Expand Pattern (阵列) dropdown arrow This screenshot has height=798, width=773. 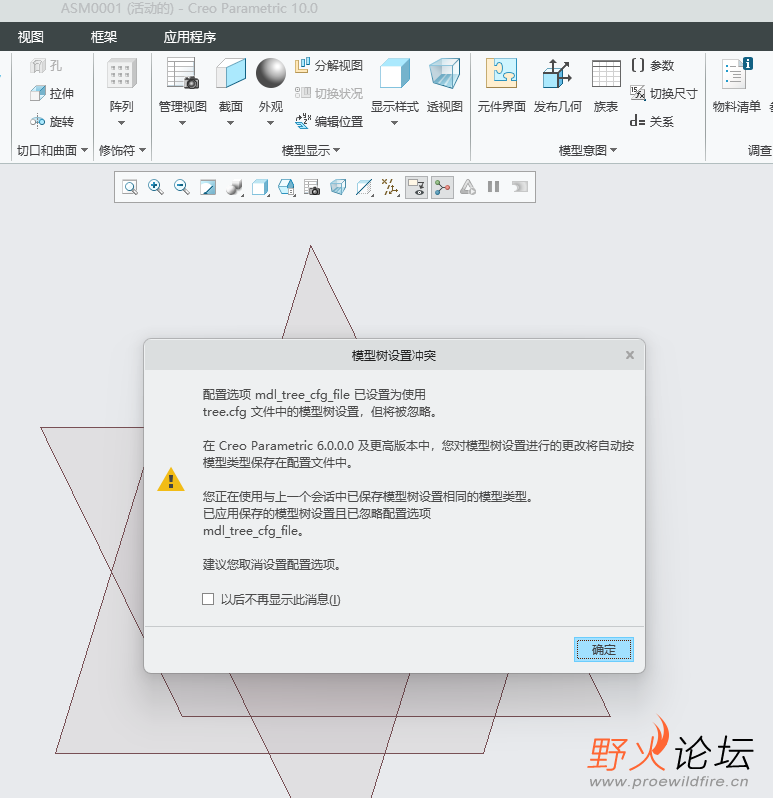(121, 123)
